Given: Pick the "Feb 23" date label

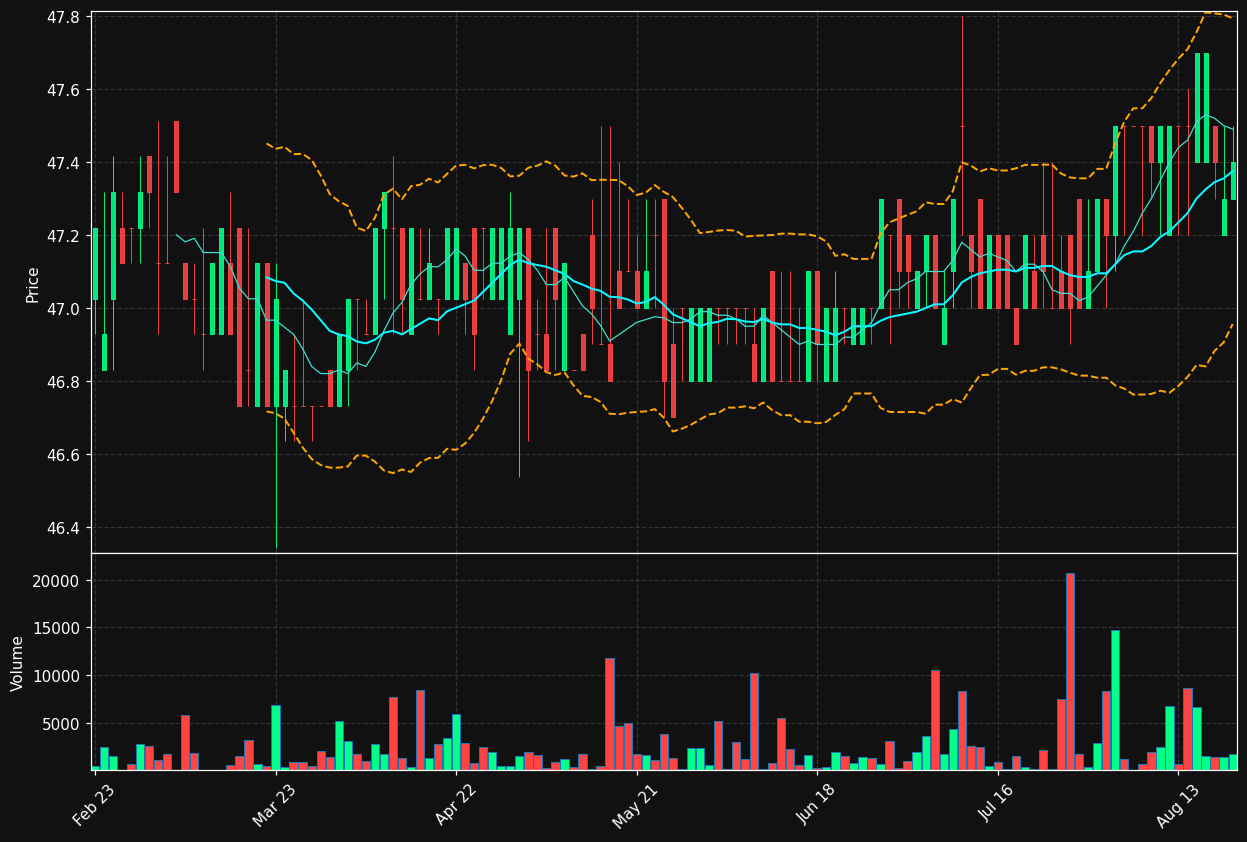Looking at the screenshot, I should point(93,805).
